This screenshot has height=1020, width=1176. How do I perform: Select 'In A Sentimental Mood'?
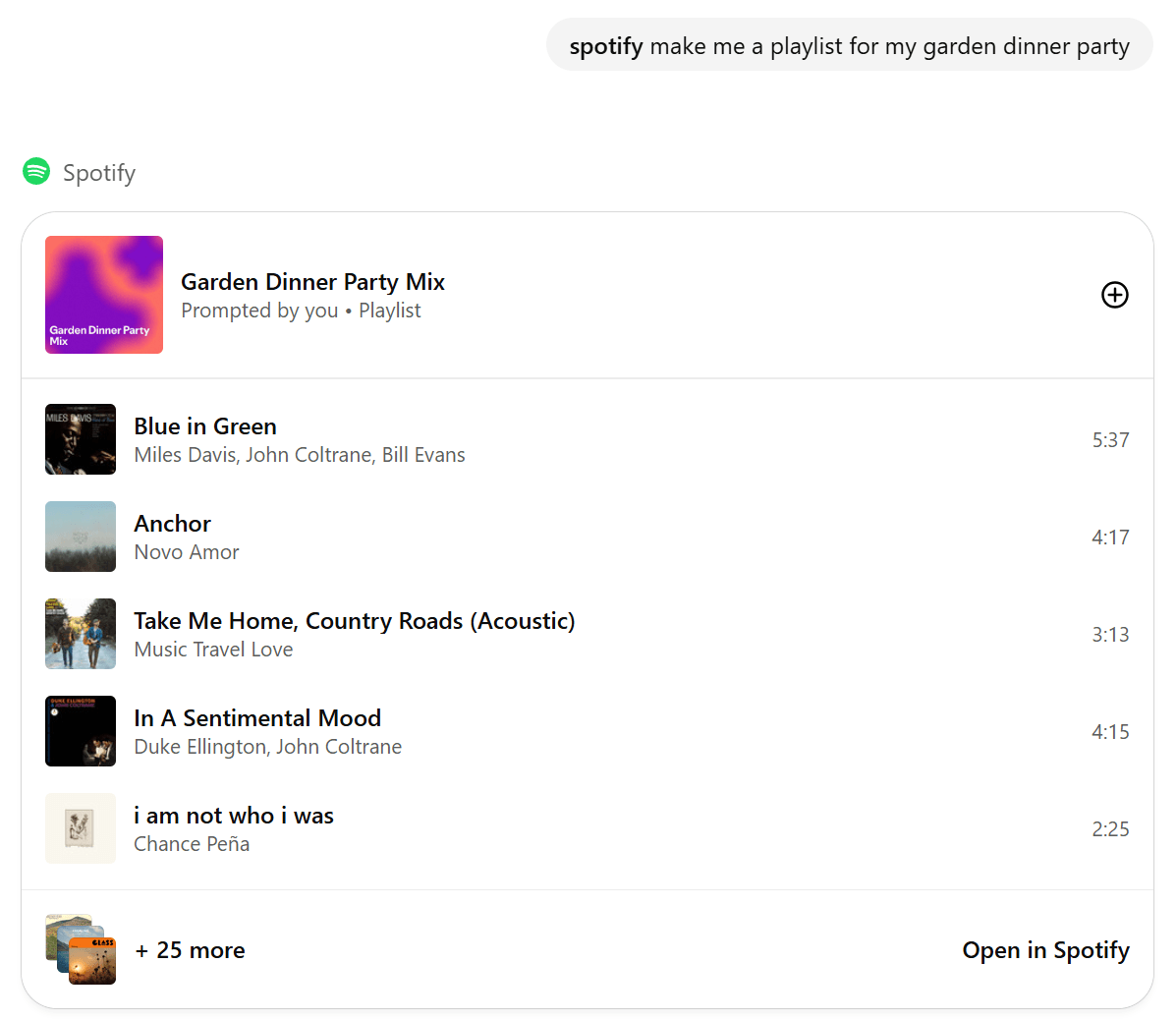257,718
